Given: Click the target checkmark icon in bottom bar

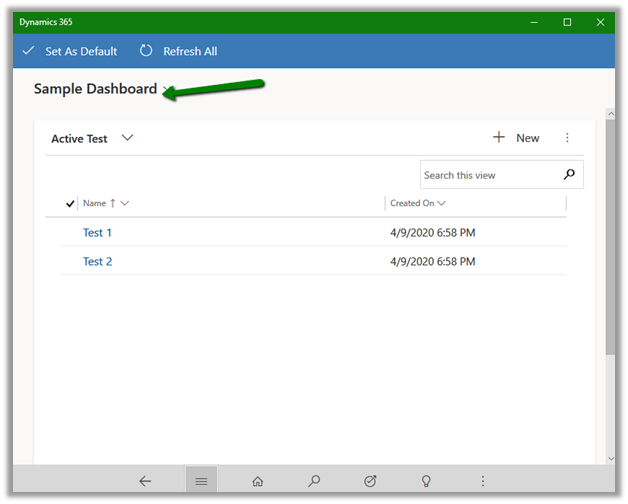Looking at the screenshot, I should click(x=370, y=481).
